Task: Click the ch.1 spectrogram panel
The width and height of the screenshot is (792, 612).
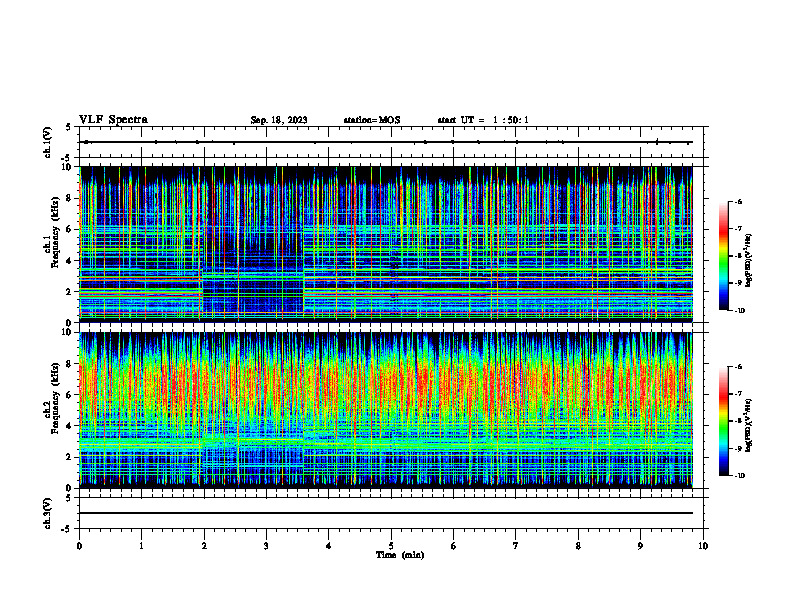Action: point(386,244)
